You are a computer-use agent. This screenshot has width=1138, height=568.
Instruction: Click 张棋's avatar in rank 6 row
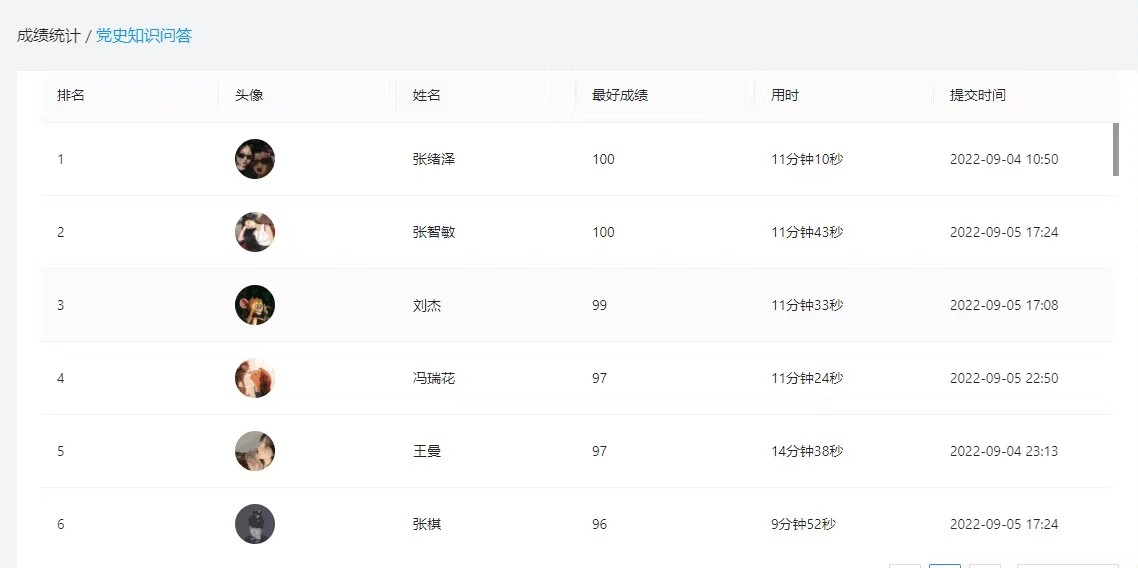point(255,524)
